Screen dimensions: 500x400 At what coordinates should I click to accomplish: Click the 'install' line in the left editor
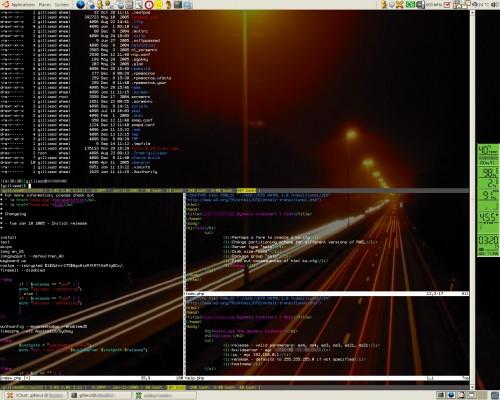tap(8, 237)
